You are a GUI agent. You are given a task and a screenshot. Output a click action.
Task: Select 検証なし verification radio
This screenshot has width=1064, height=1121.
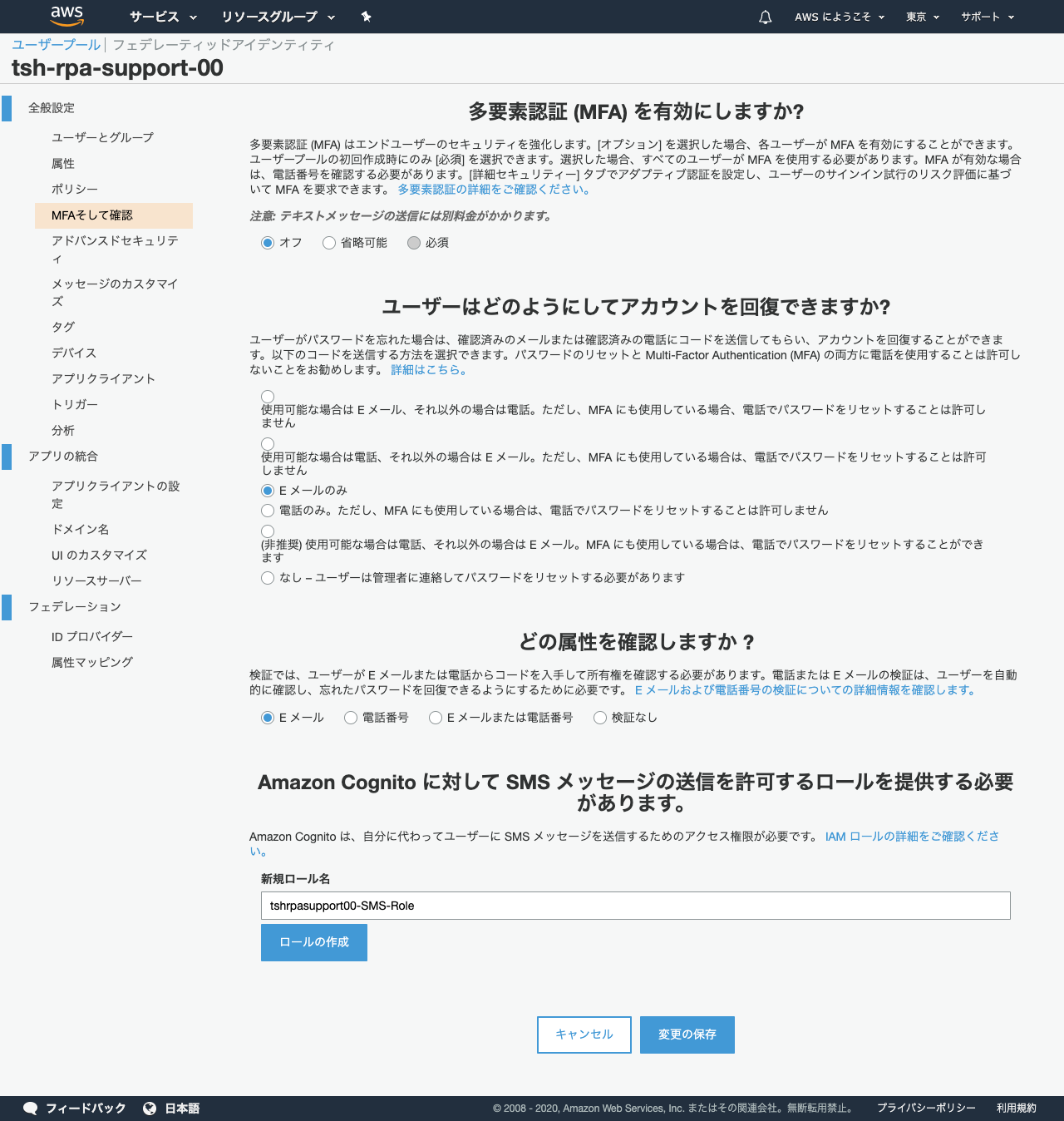pos(600,718)
